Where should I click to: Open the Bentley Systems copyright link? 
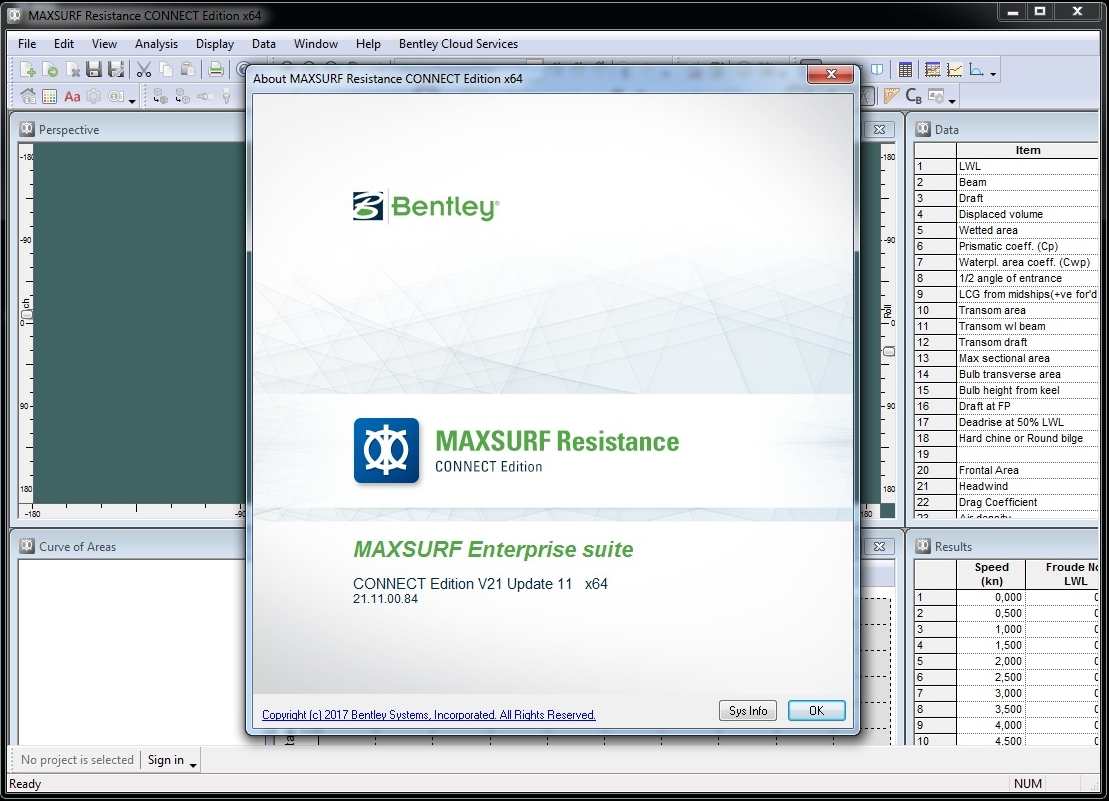[429, 715]
